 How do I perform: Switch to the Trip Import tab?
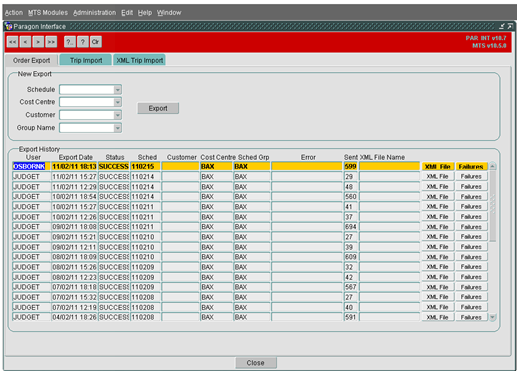[86, 60]
